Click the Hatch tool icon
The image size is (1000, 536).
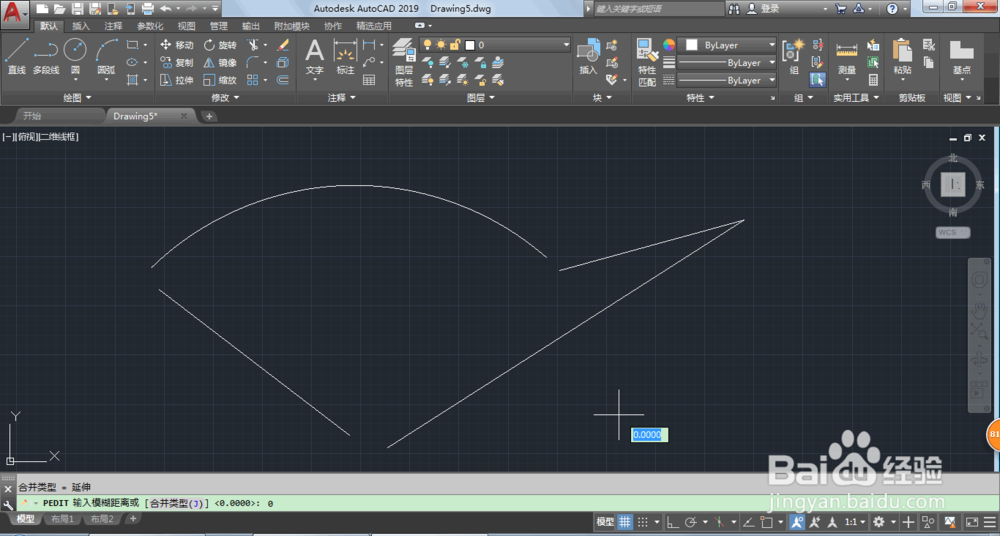click(x=133, y=80)
